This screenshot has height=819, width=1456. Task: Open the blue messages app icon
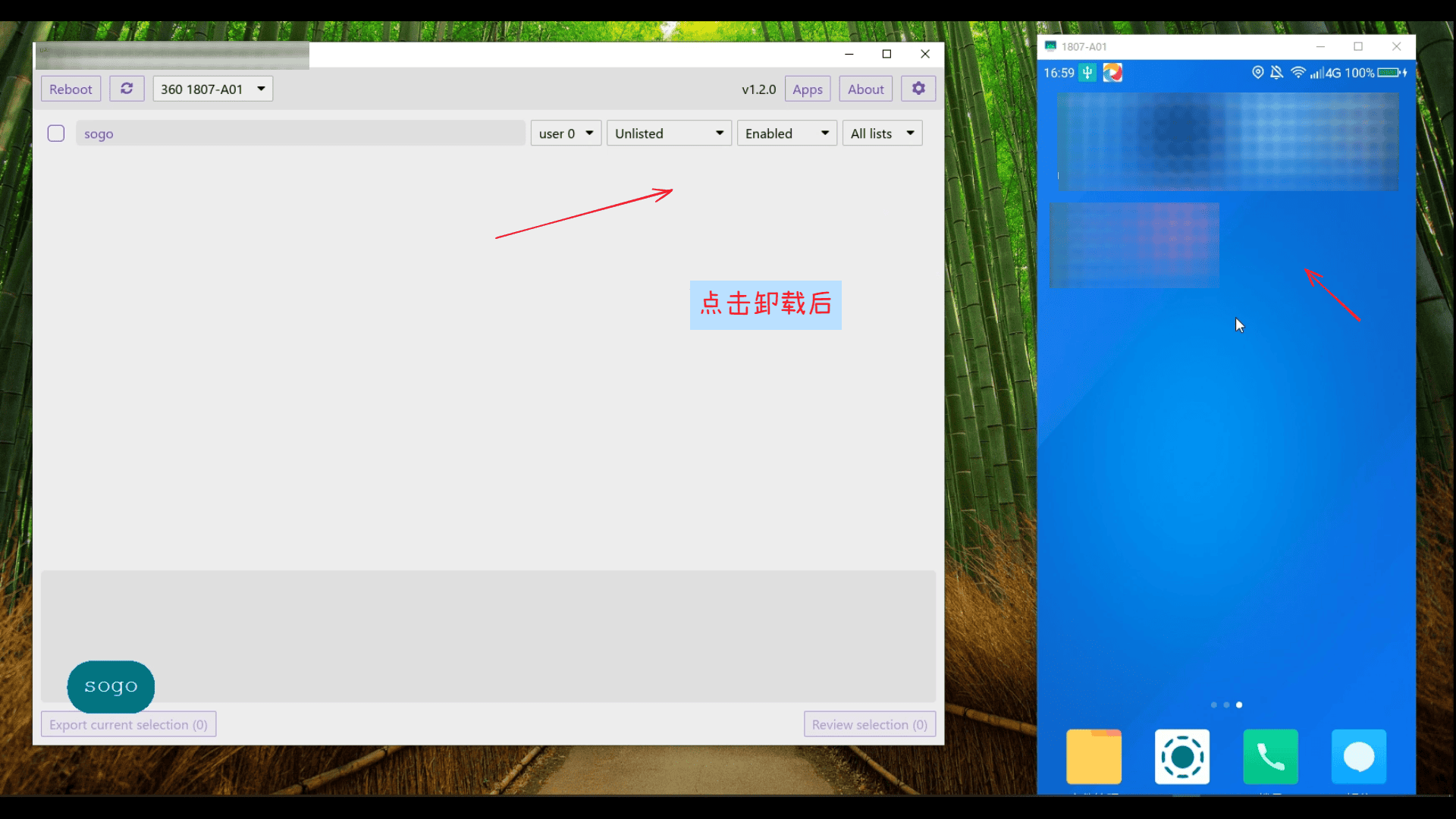(1359, 756)
